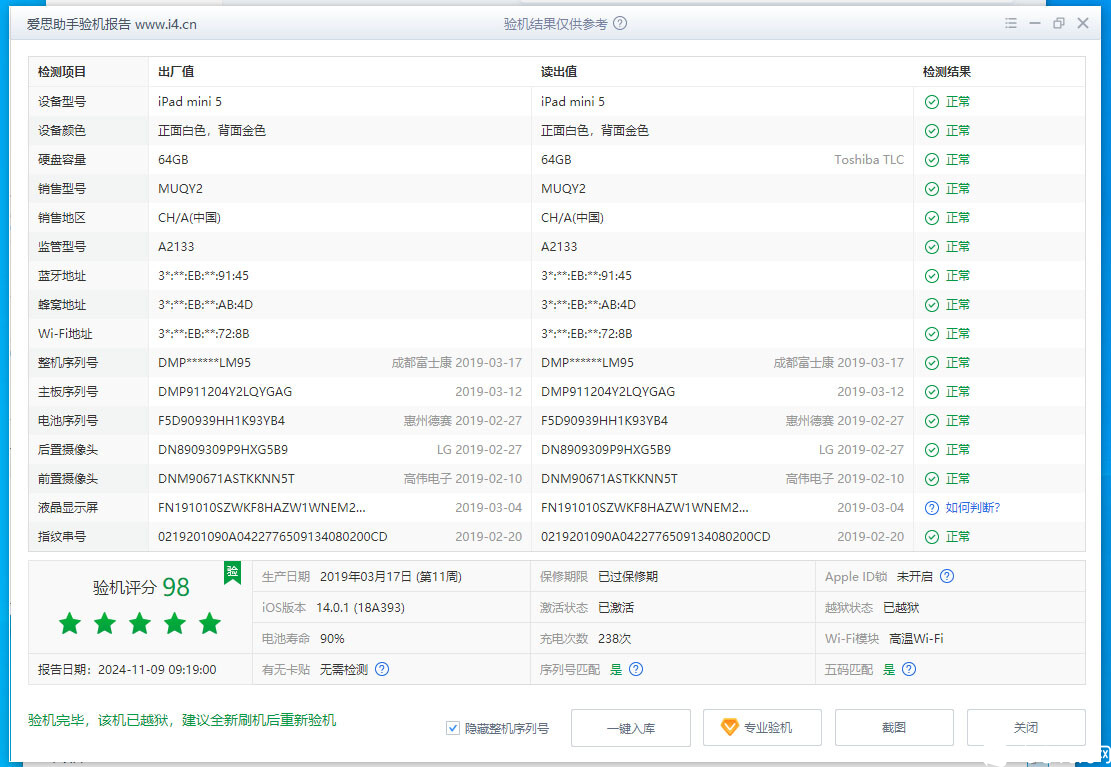Toggle the 隐藏整机序列号 checkbox
Screen dimensions: 1111x767
pyautogui.click(x=453, y=728)
